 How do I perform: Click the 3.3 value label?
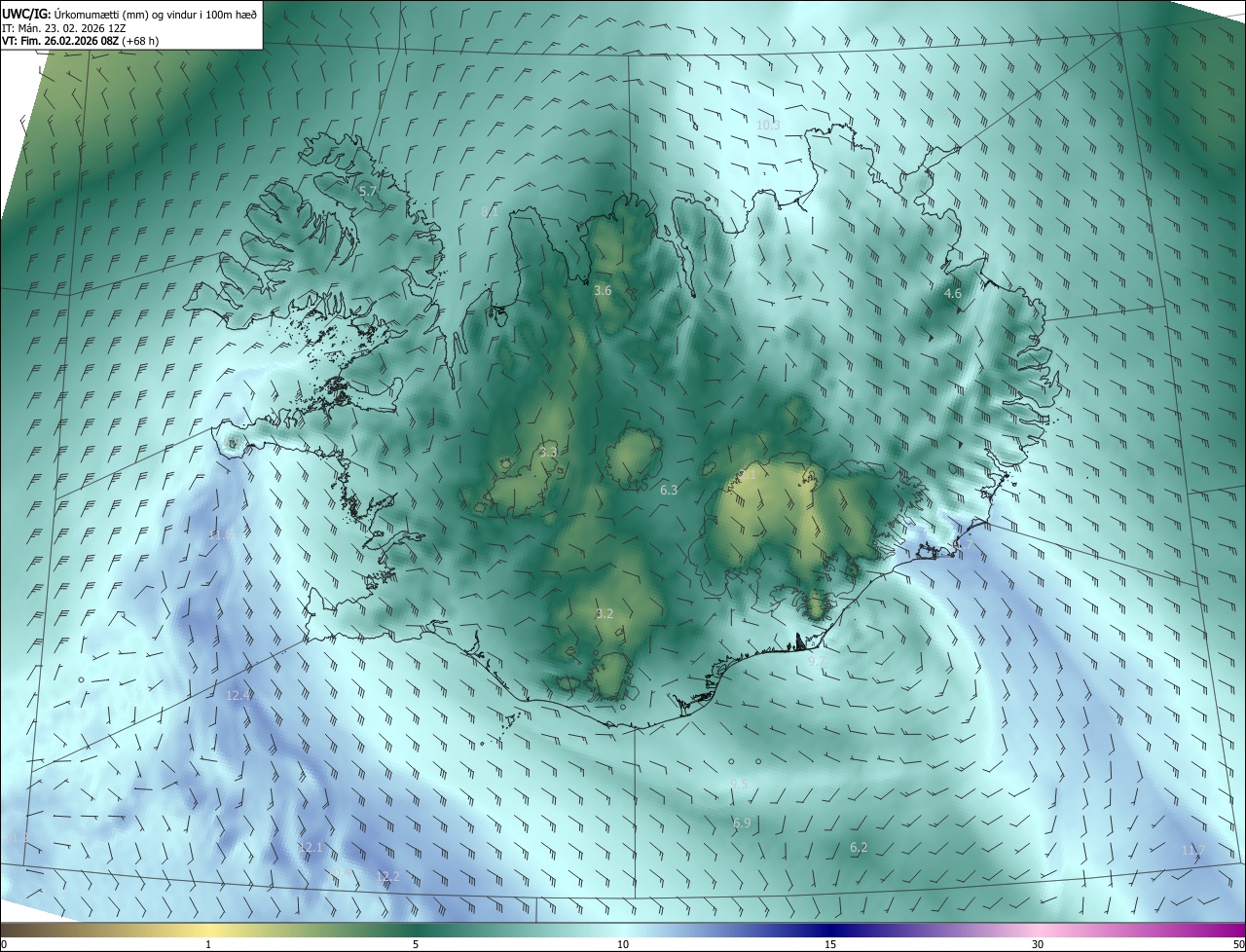tap(548, 452)
